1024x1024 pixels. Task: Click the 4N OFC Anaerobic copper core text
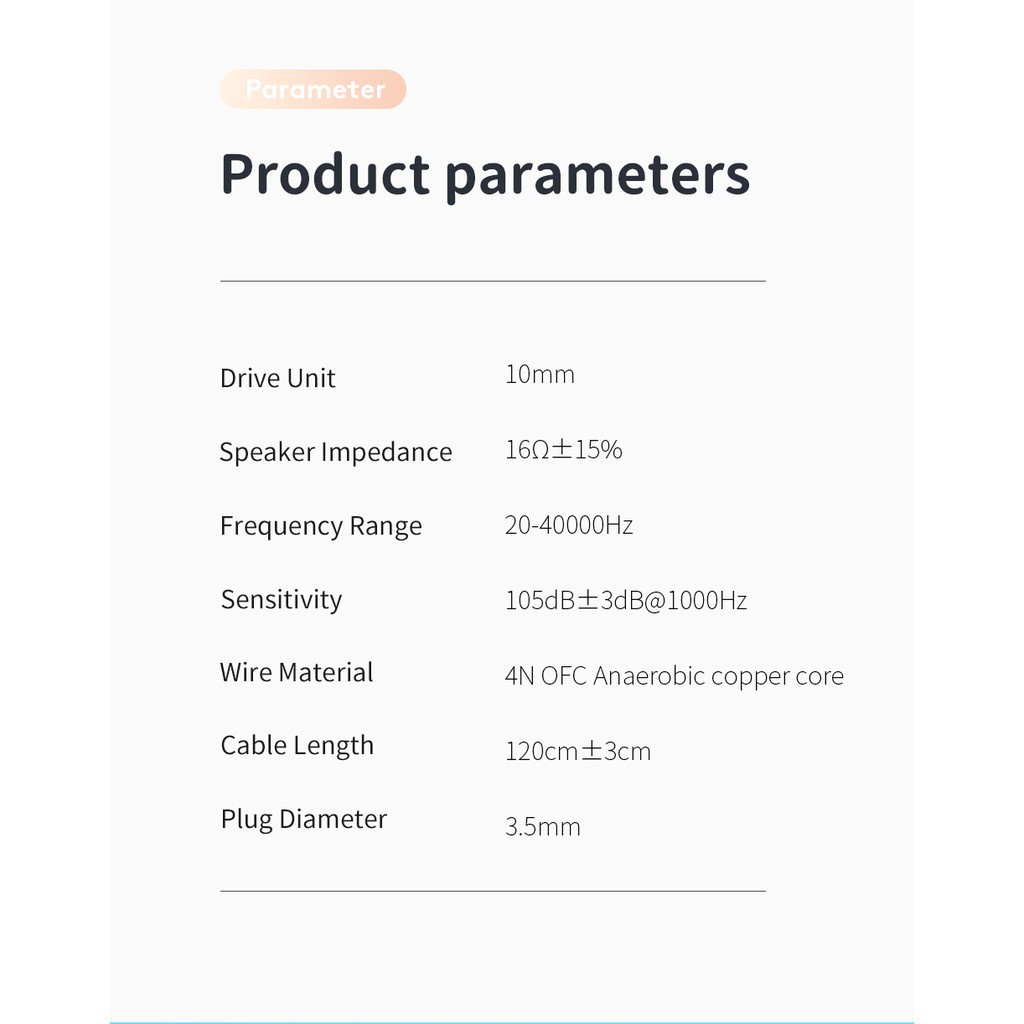(674, 676)
